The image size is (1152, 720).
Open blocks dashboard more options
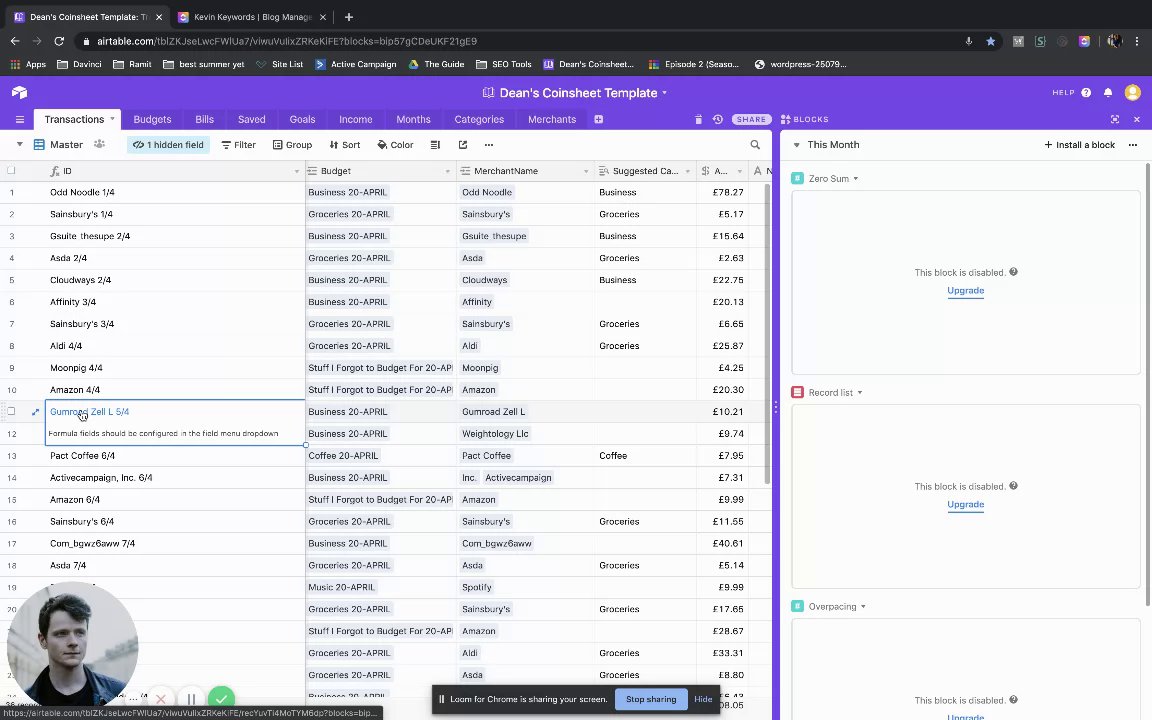point(1133,145)
